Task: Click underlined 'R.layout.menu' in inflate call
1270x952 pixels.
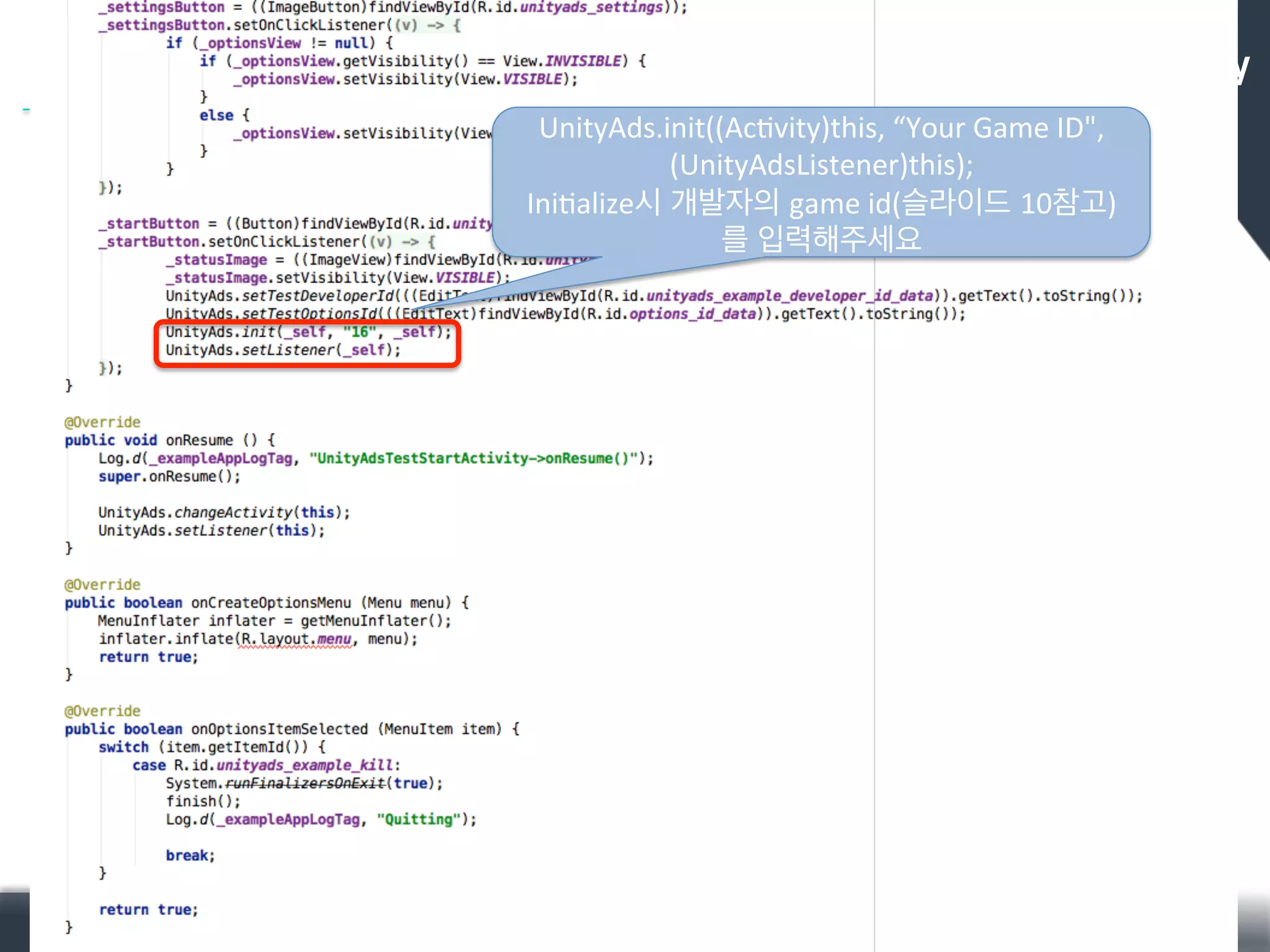Action: pos(296,639)
